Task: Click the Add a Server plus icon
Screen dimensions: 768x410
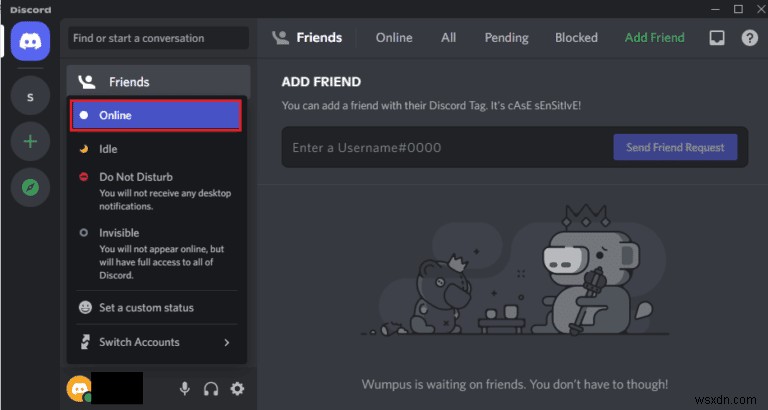Action: pos(30,142)
